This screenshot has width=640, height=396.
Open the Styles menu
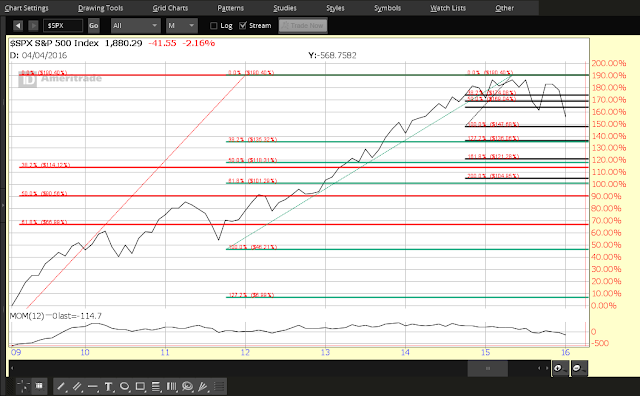click(335, 8)
